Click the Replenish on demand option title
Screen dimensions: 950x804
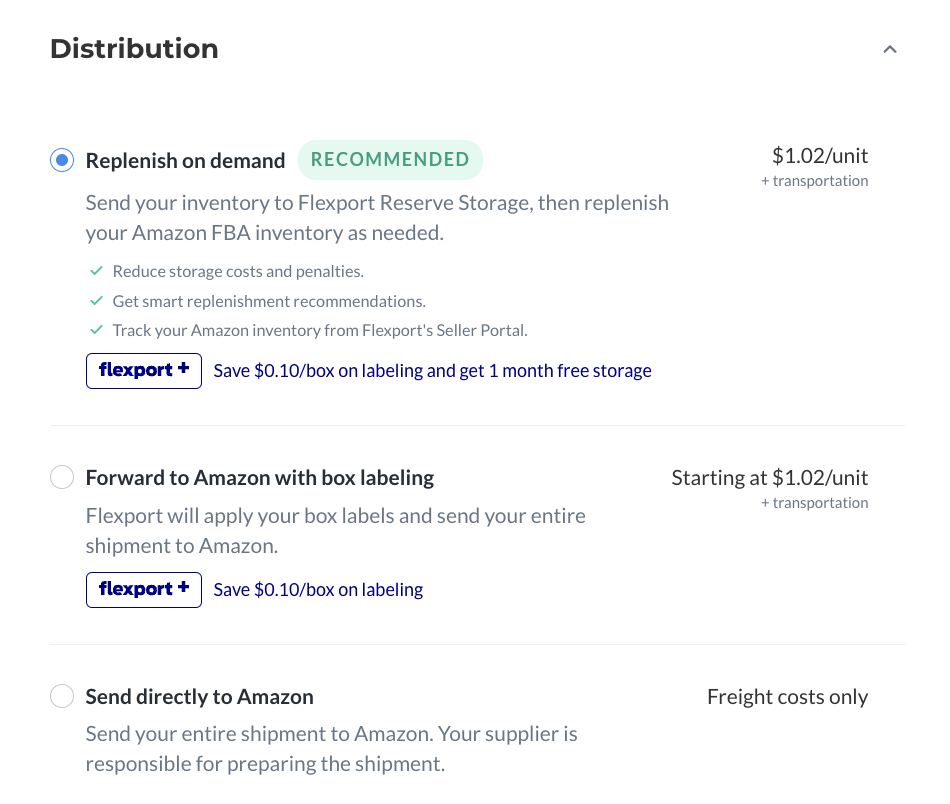pyautogui.click(x=185, y=161)
